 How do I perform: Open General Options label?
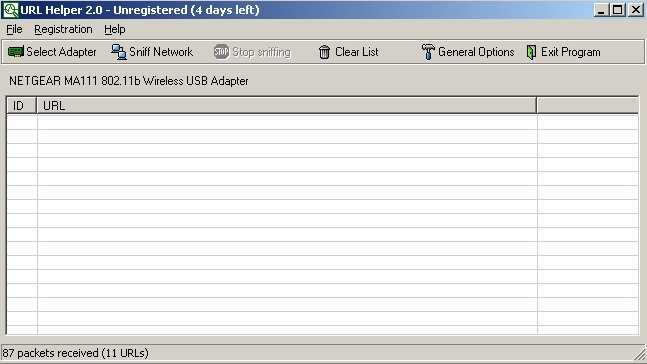[x=476, y=52]
